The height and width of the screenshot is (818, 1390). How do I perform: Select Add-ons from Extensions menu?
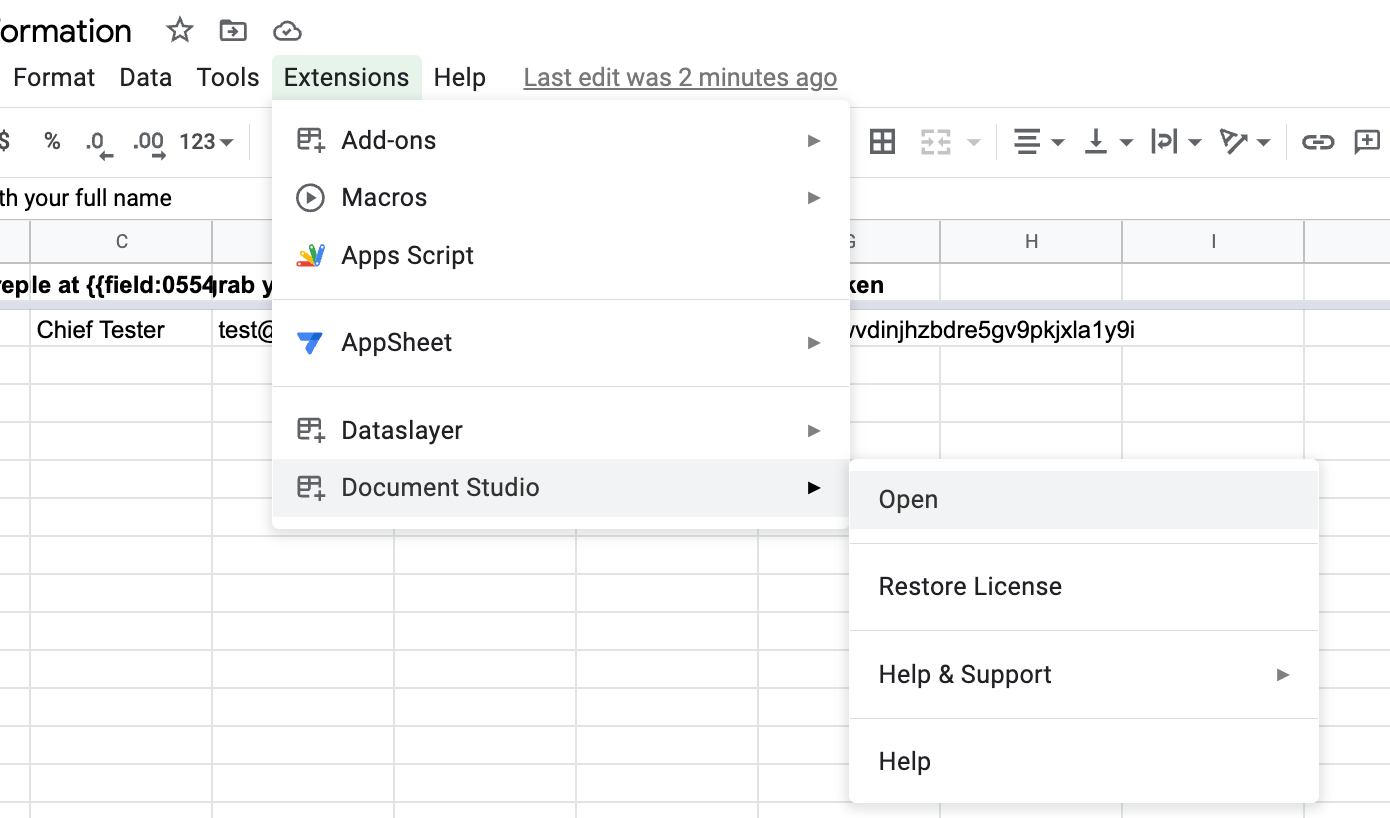pos(561,140)
